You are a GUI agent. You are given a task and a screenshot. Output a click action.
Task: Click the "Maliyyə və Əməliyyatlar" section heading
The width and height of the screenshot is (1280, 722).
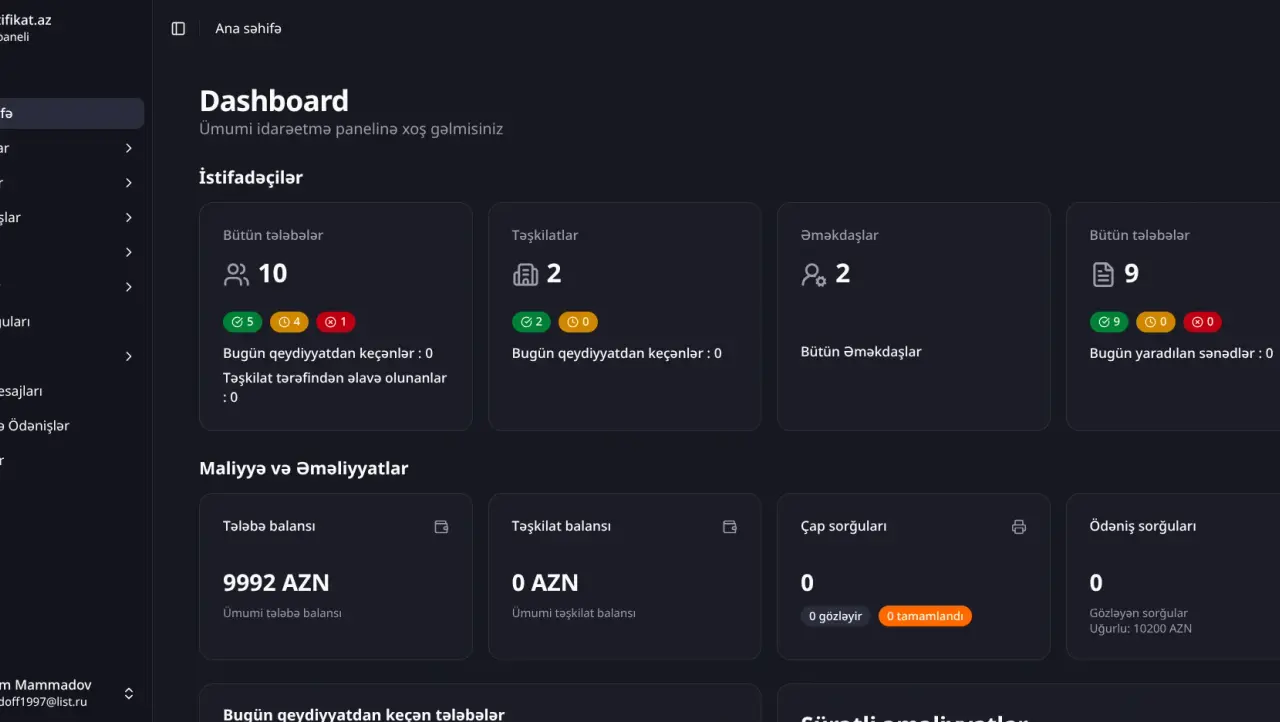[x=304, y=468]
